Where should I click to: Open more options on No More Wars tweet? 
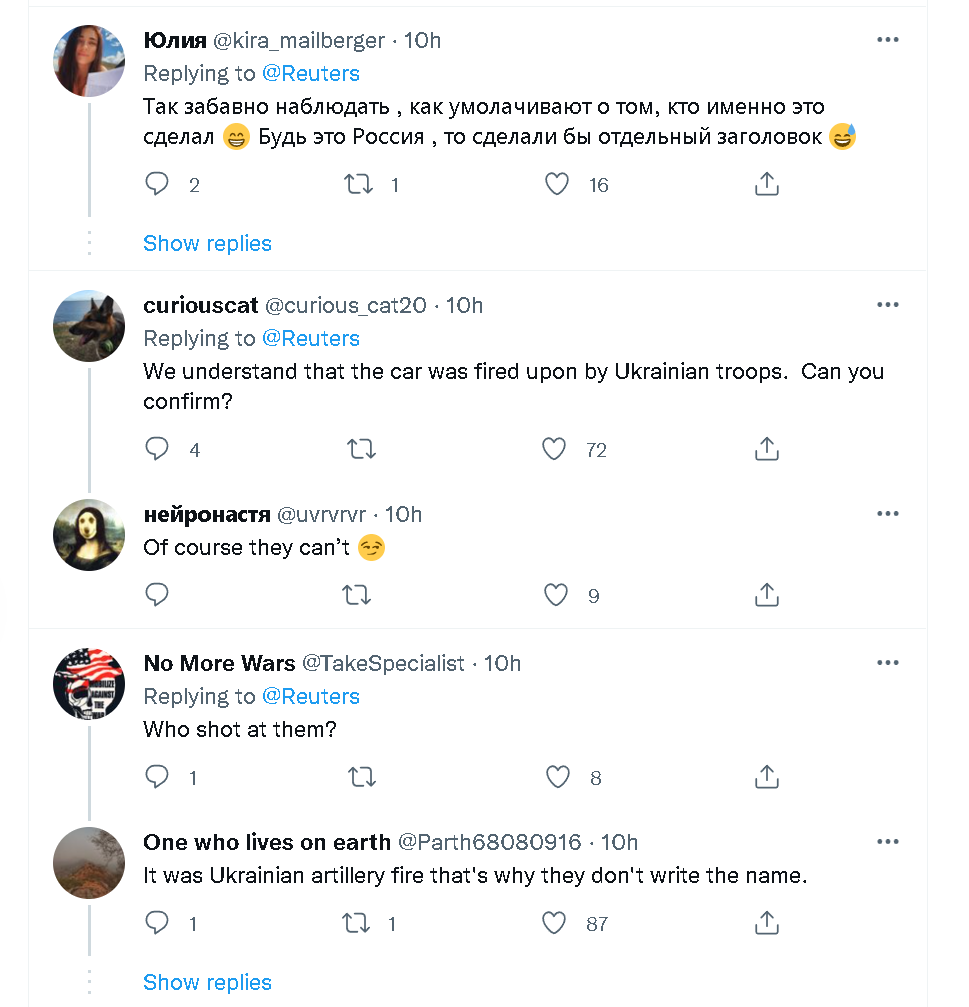(887, 663)
